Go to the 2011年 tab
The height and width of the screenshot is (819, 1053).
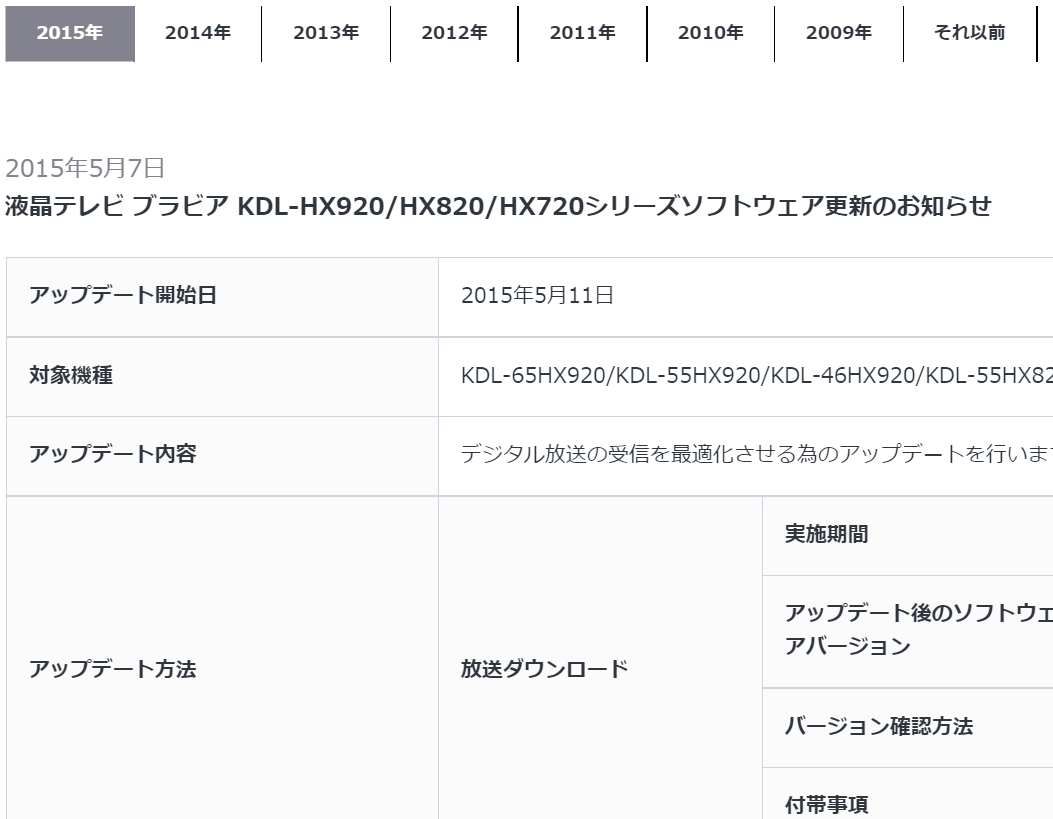(583, 33)
